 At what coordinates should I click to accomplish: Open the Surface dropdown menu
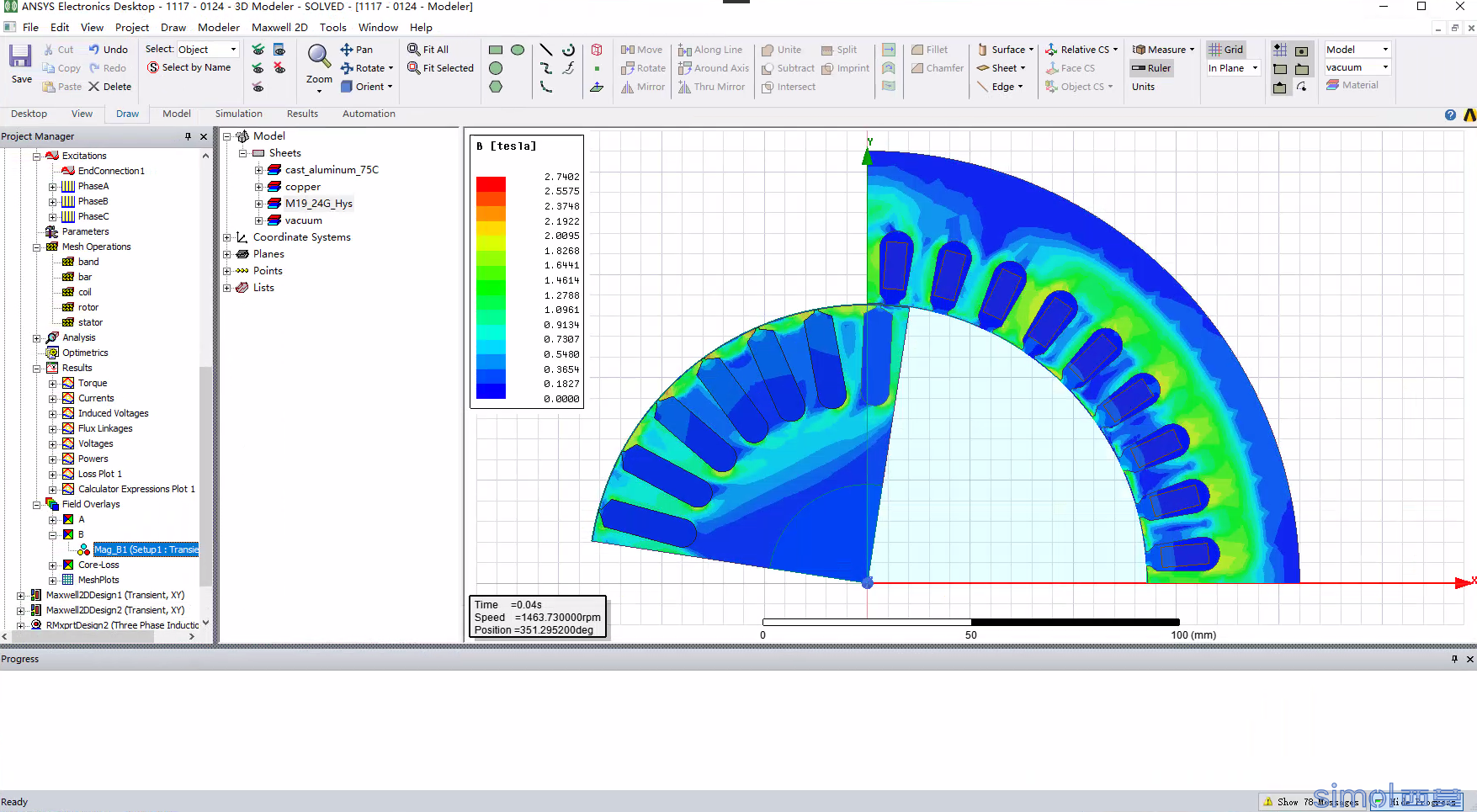click(1006, 50)
